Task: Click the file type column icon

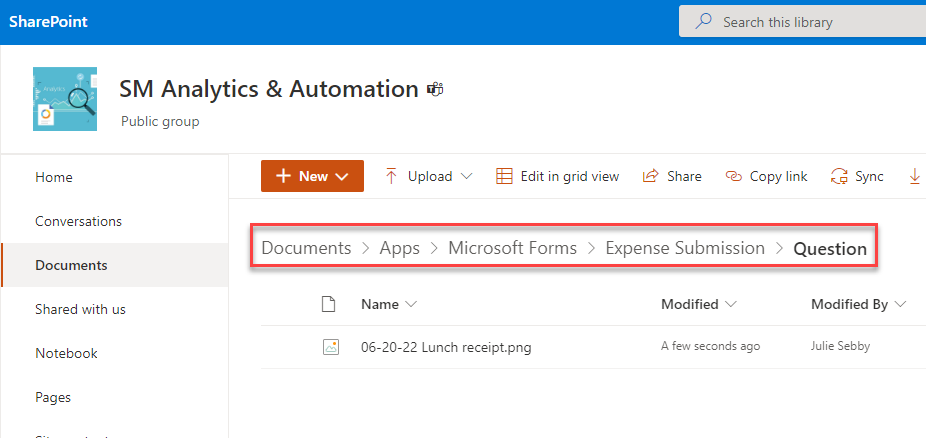Action: coord(328,304)
